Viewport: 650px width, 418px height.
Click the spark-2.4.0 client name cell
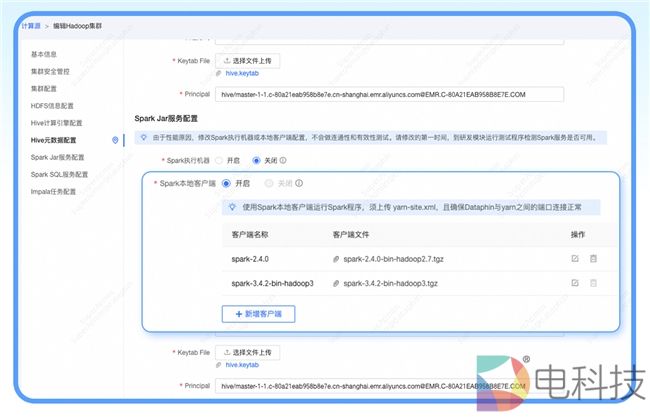pyautogui.click(x=250, y=259)
